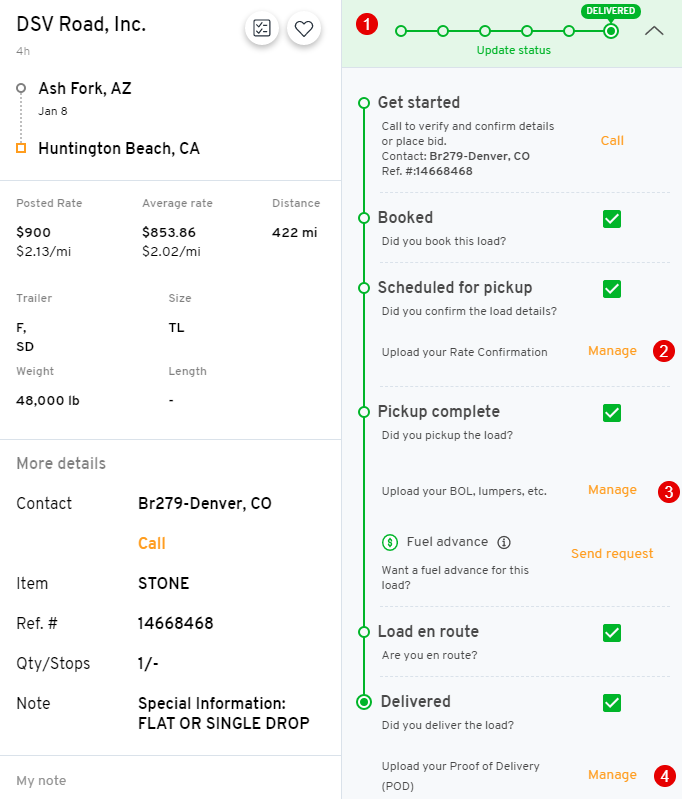Image resolution: width=682 pixels, height=799 pixels.
Task: Uncheck the Pickup complete checkbox
Action: [x=612, y=413]
